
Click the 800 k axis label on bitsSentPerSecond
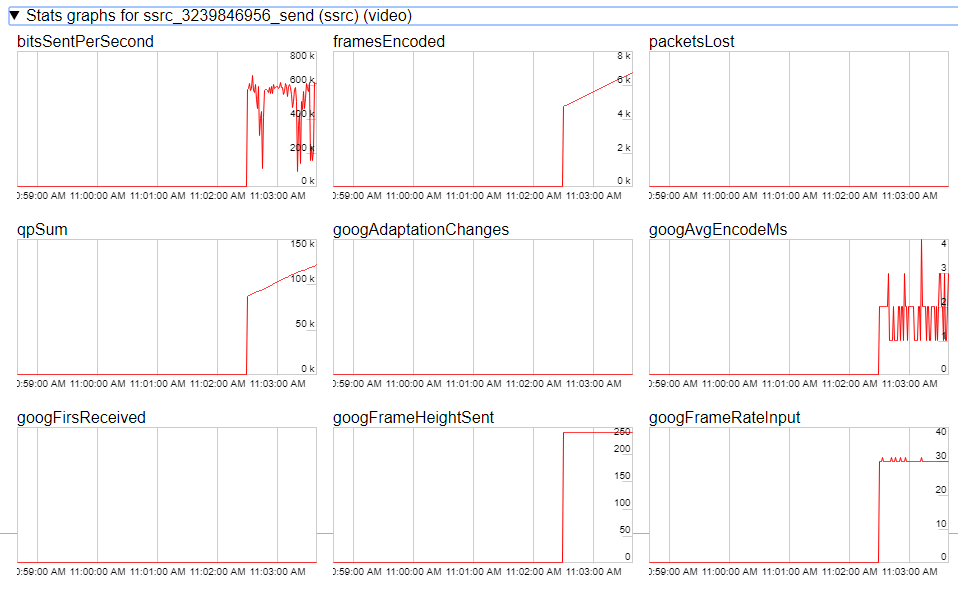(x=303, y=57)
